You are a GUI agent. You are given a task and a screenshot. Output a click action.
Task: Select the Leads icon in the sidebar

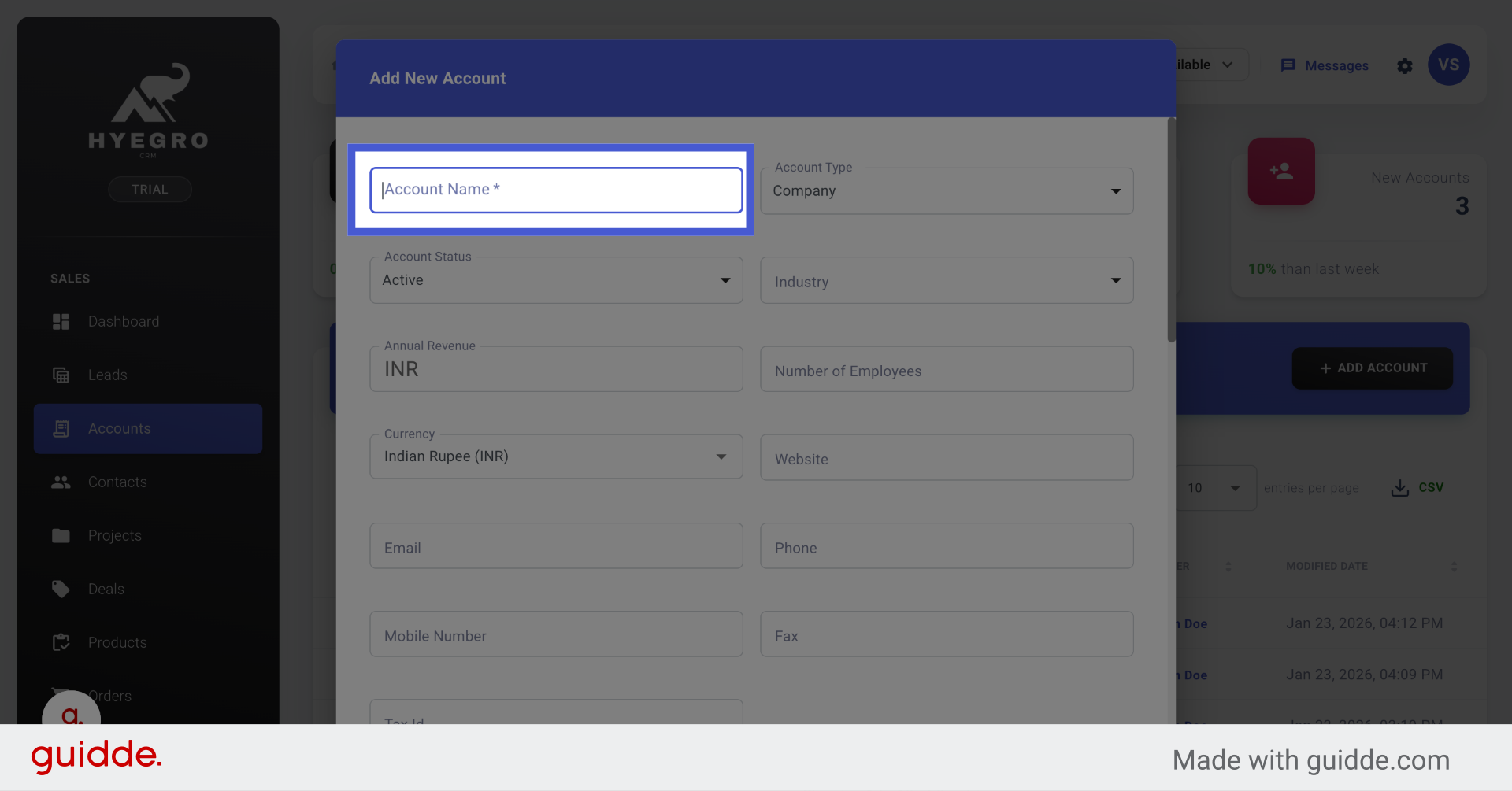click(x=61, y=375)
